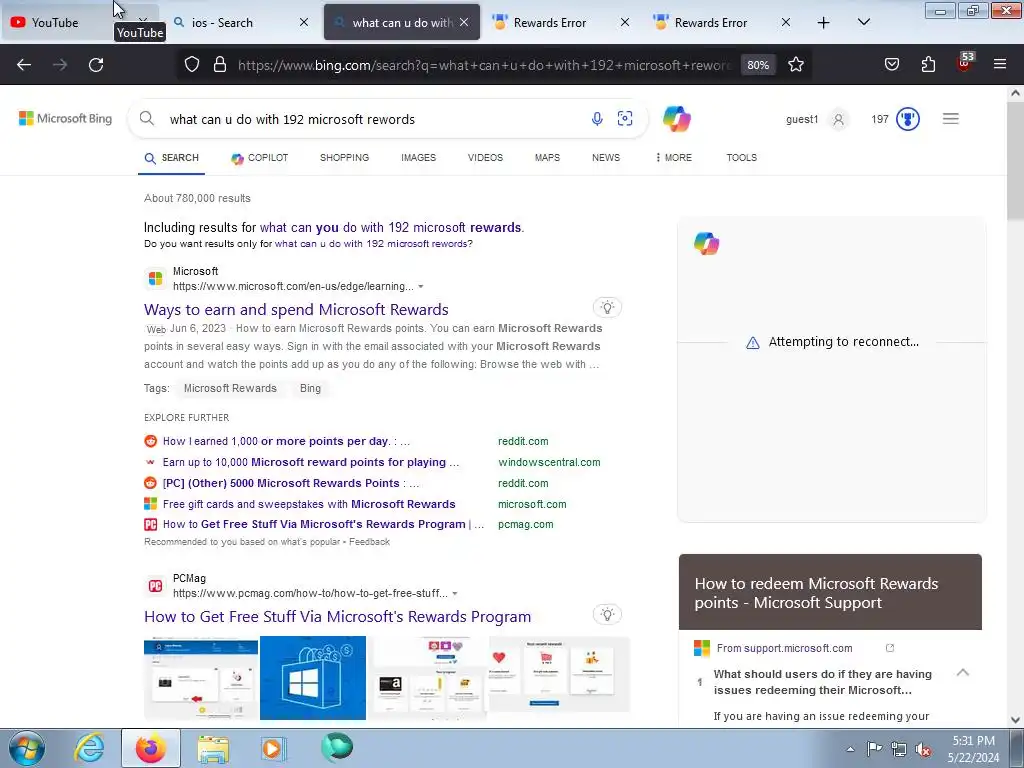Click the Microsoft Rewards tag

[230, 388]
